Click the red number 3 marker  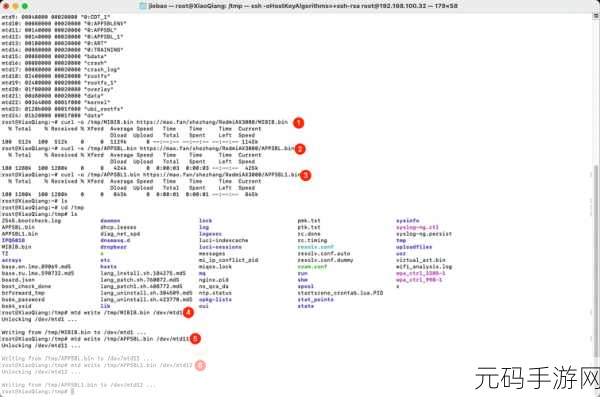click(x=305, y=175)
